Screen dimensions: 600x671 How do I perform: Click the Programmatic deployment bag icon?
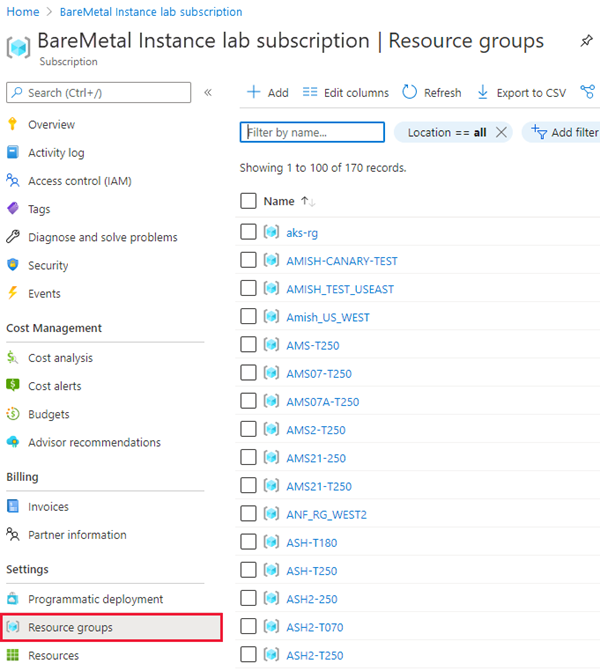click(x=13, y=598)
